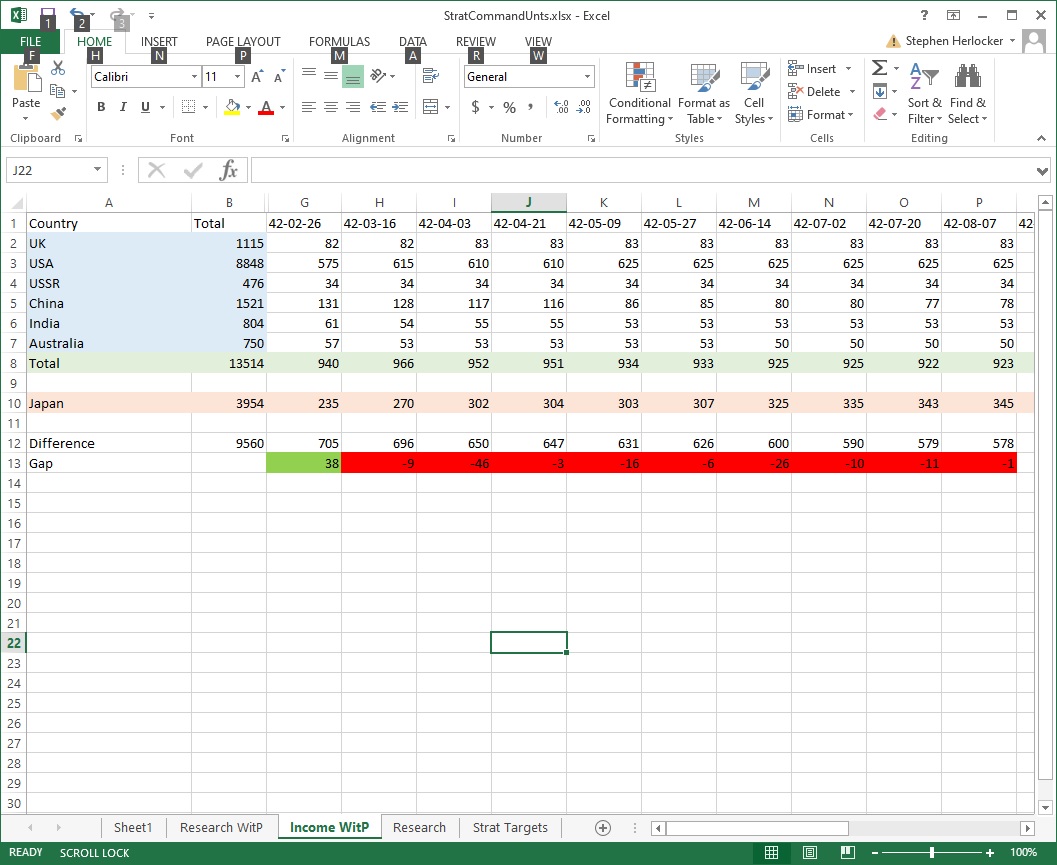Open Cell Styles gallery
The height and width of the screenshot is (865, 1057).
click(754, 93)
